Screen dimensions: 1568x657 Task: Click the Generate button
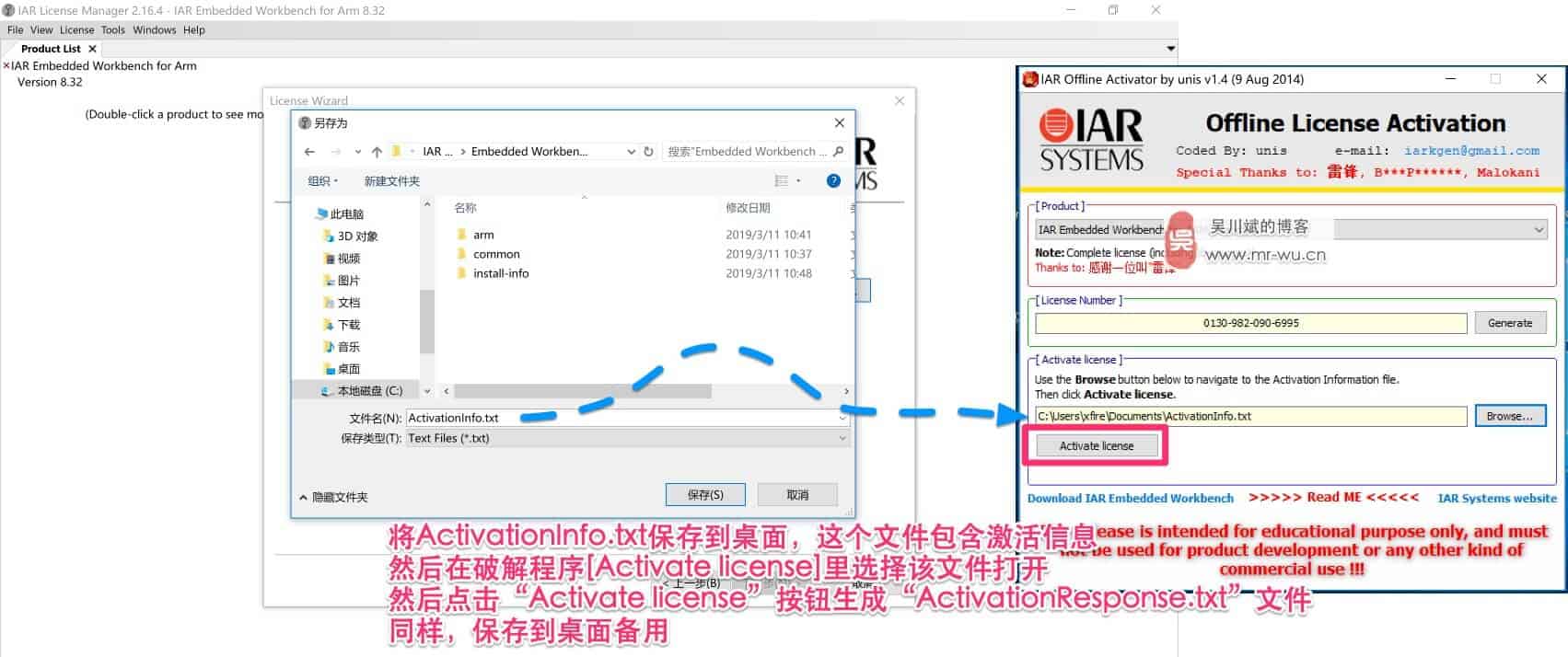[x=1510, y=323]
